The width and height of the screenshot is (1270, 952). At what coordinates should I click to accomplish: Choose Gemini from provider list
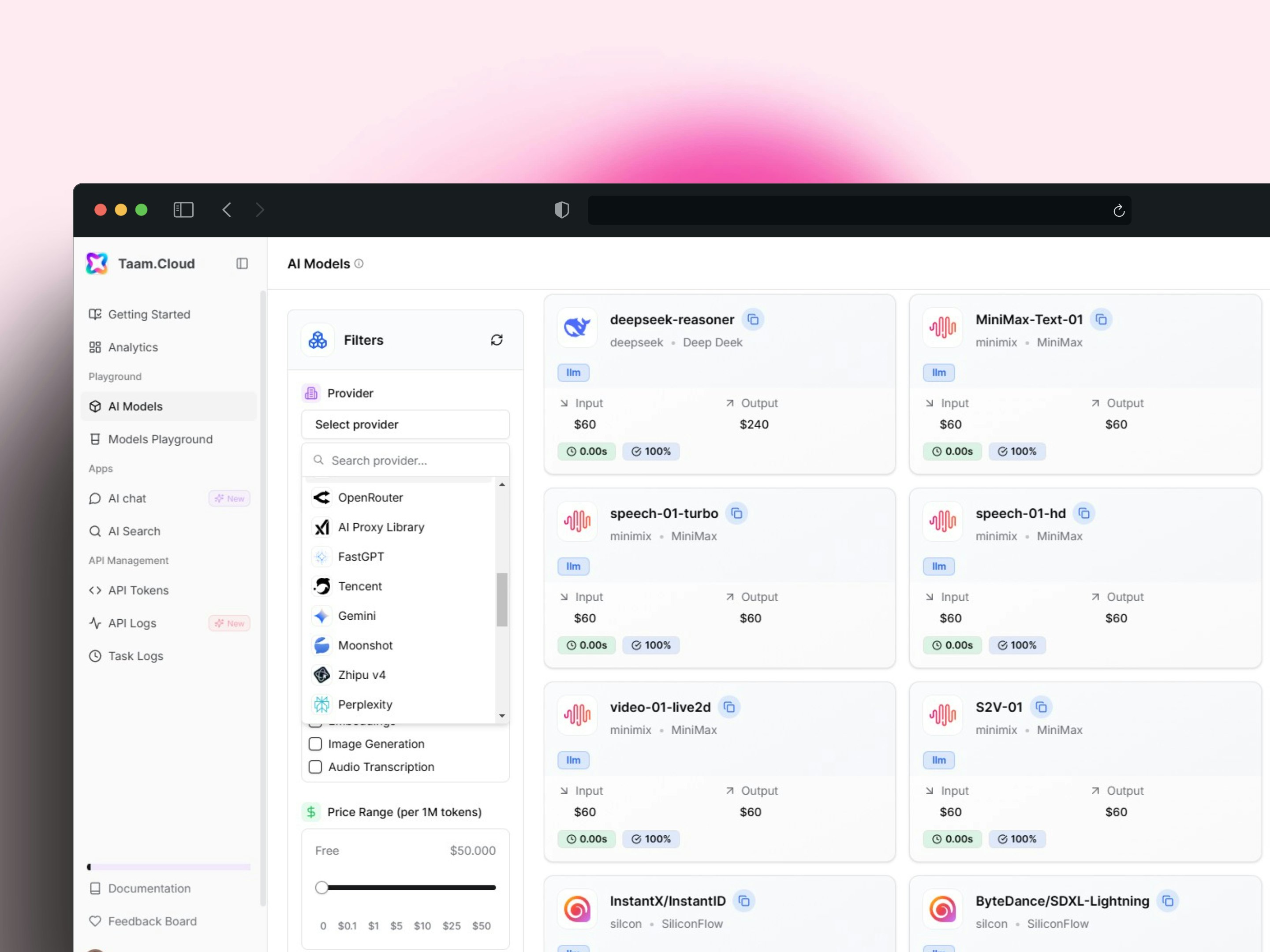pos(400,616)
